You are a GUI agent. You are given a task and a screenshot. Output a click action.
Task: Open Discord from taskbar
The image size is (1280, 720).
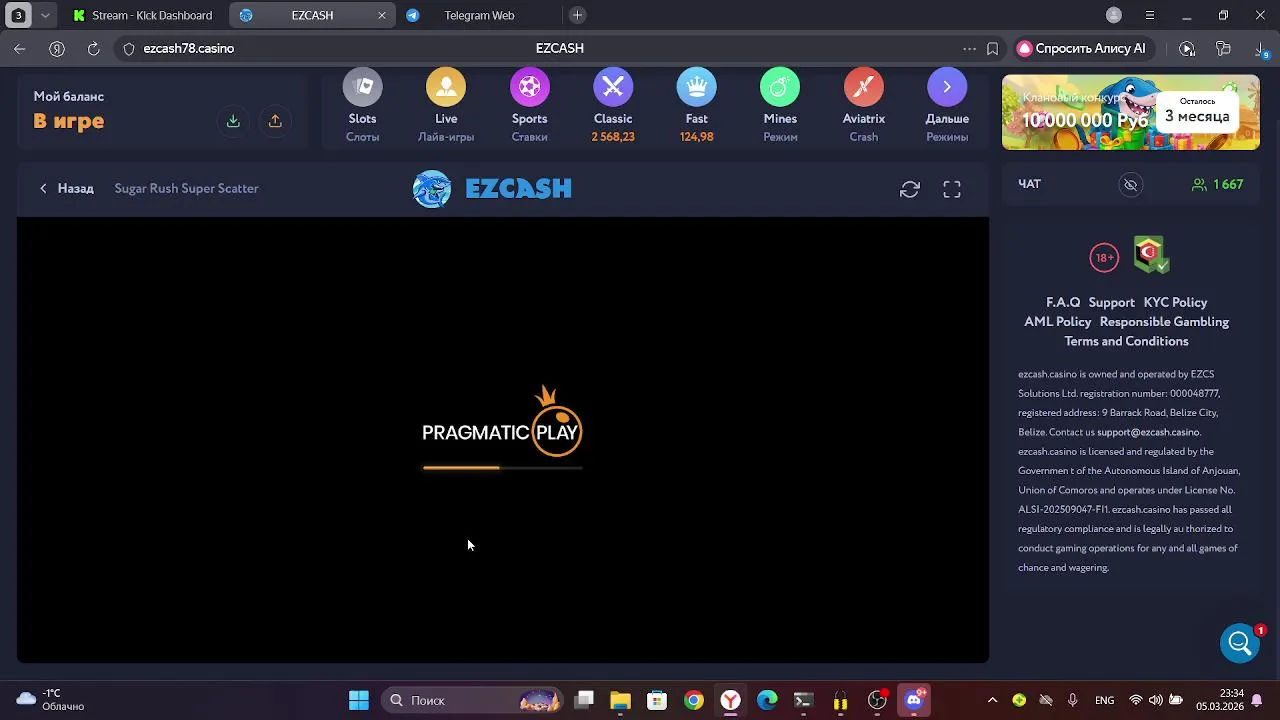pos(914,700)
